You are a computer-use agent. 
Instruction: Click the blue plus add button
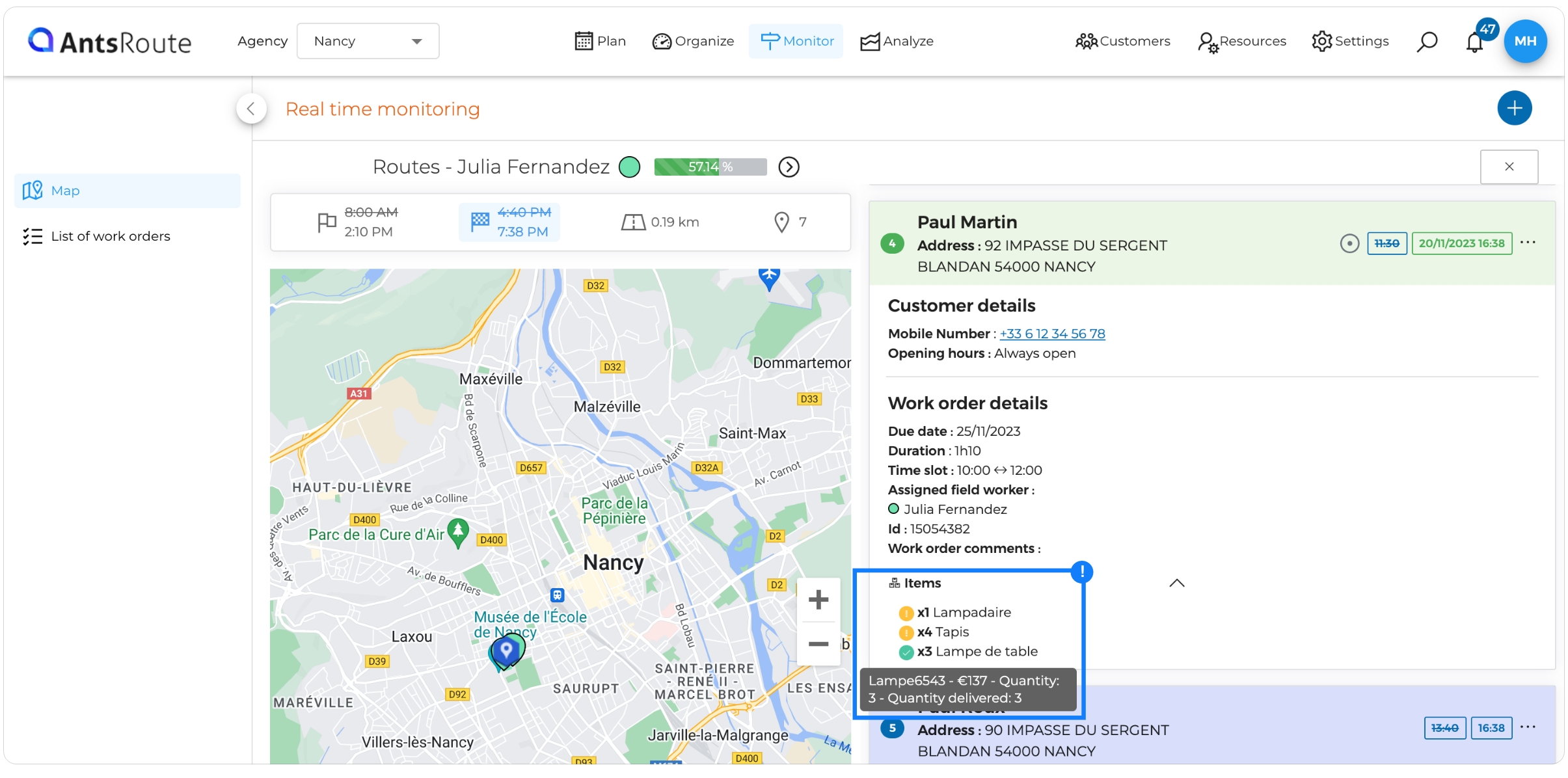pos(1514,108)
